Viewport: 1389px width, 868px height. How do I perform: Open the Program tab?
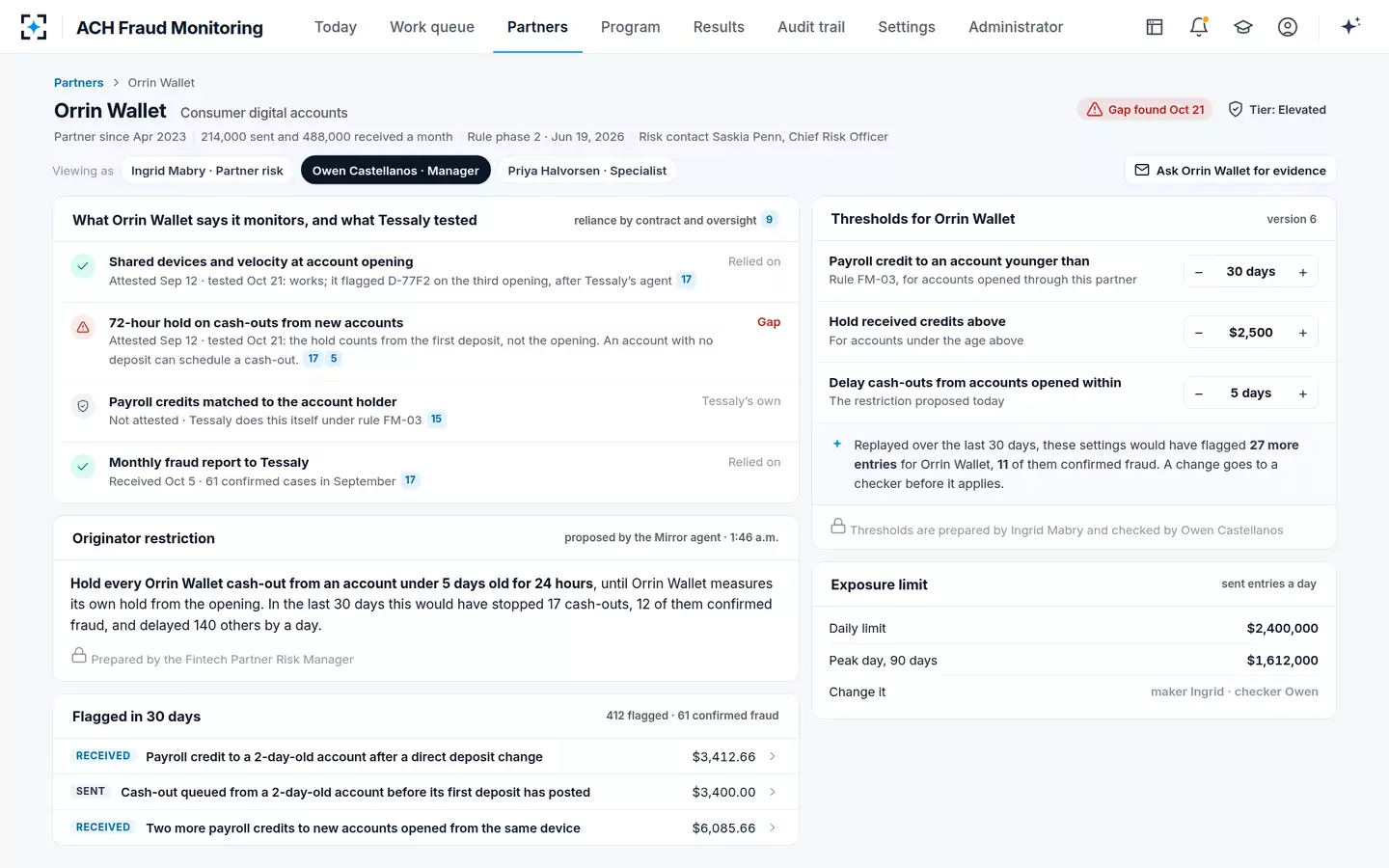[x=631, y=27]
